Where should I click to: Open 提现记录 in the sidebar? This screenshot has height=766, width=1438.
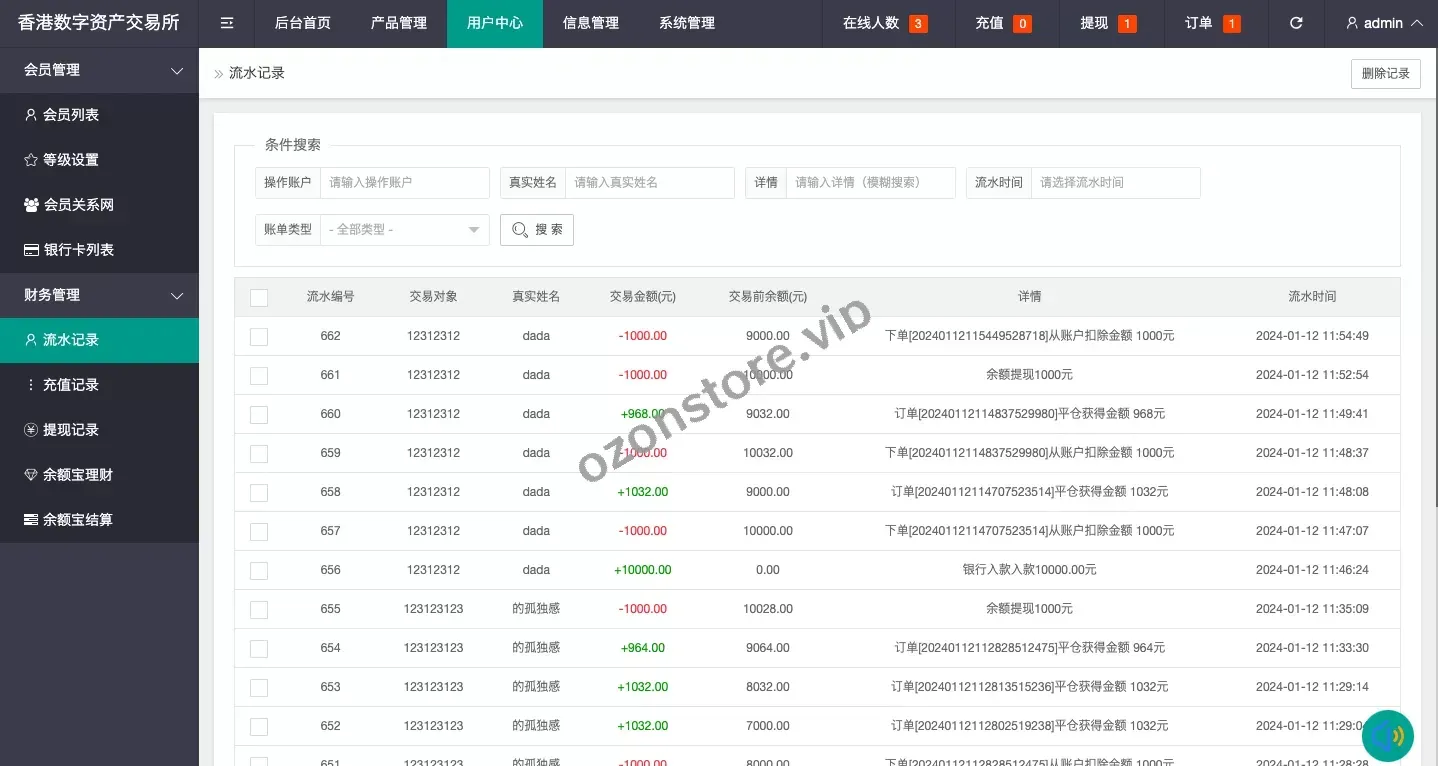(70, 430)
